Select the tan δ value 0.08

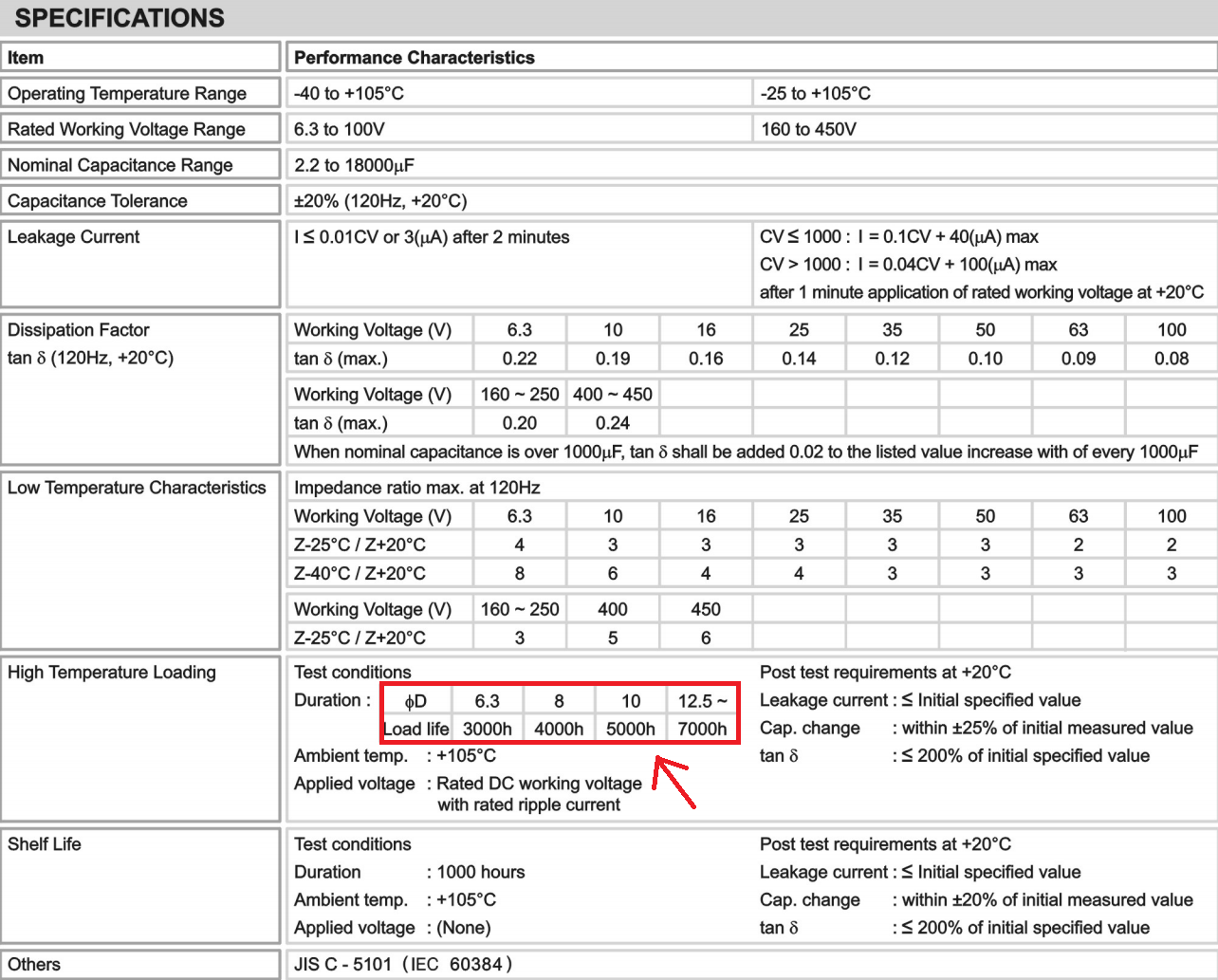pyautogui.click(x=1172, y=359)
